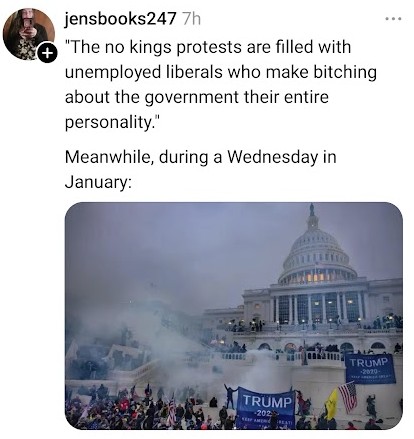Screen dimensions: 414x439
Task: Open the jensbooks247 username link
Action: (x=120, y=19)
